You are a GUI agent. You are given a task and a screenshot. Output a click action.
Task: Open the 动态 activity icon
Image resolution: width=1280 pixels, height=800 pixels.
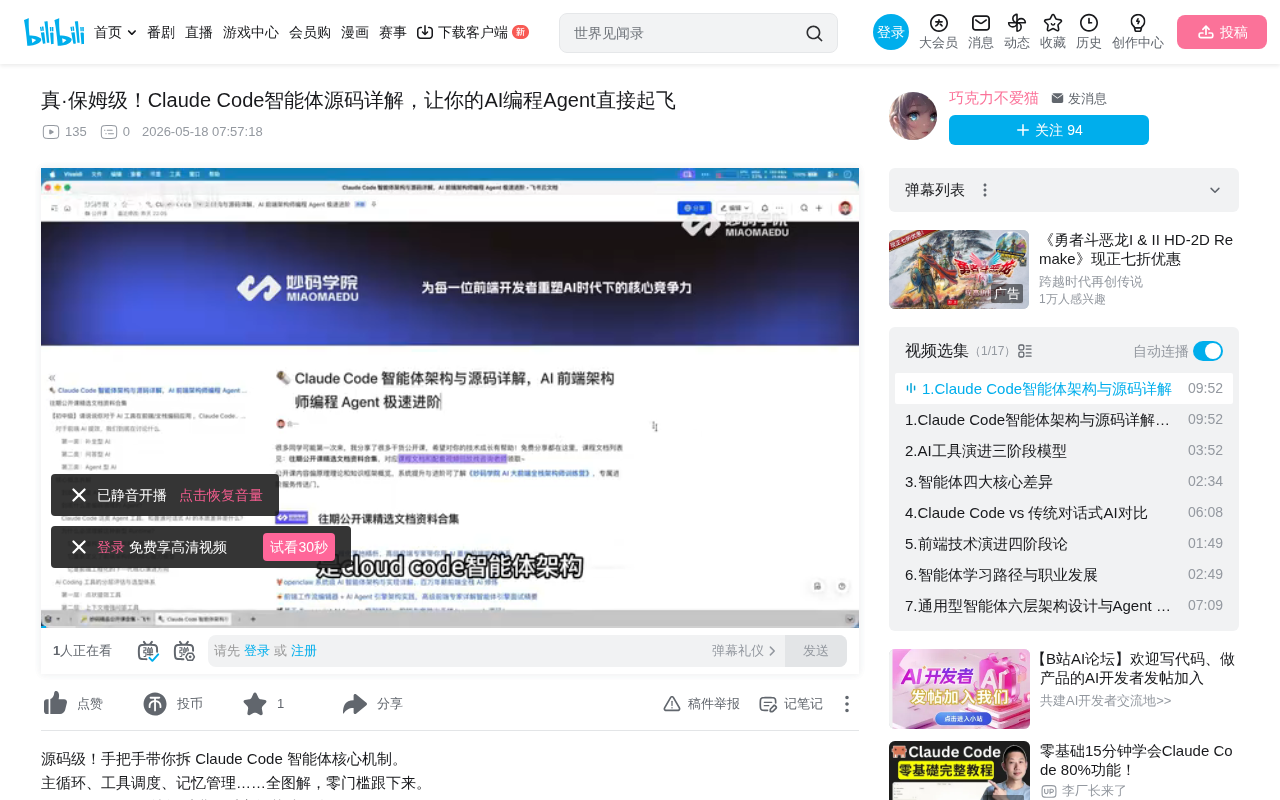[1017, 23]
